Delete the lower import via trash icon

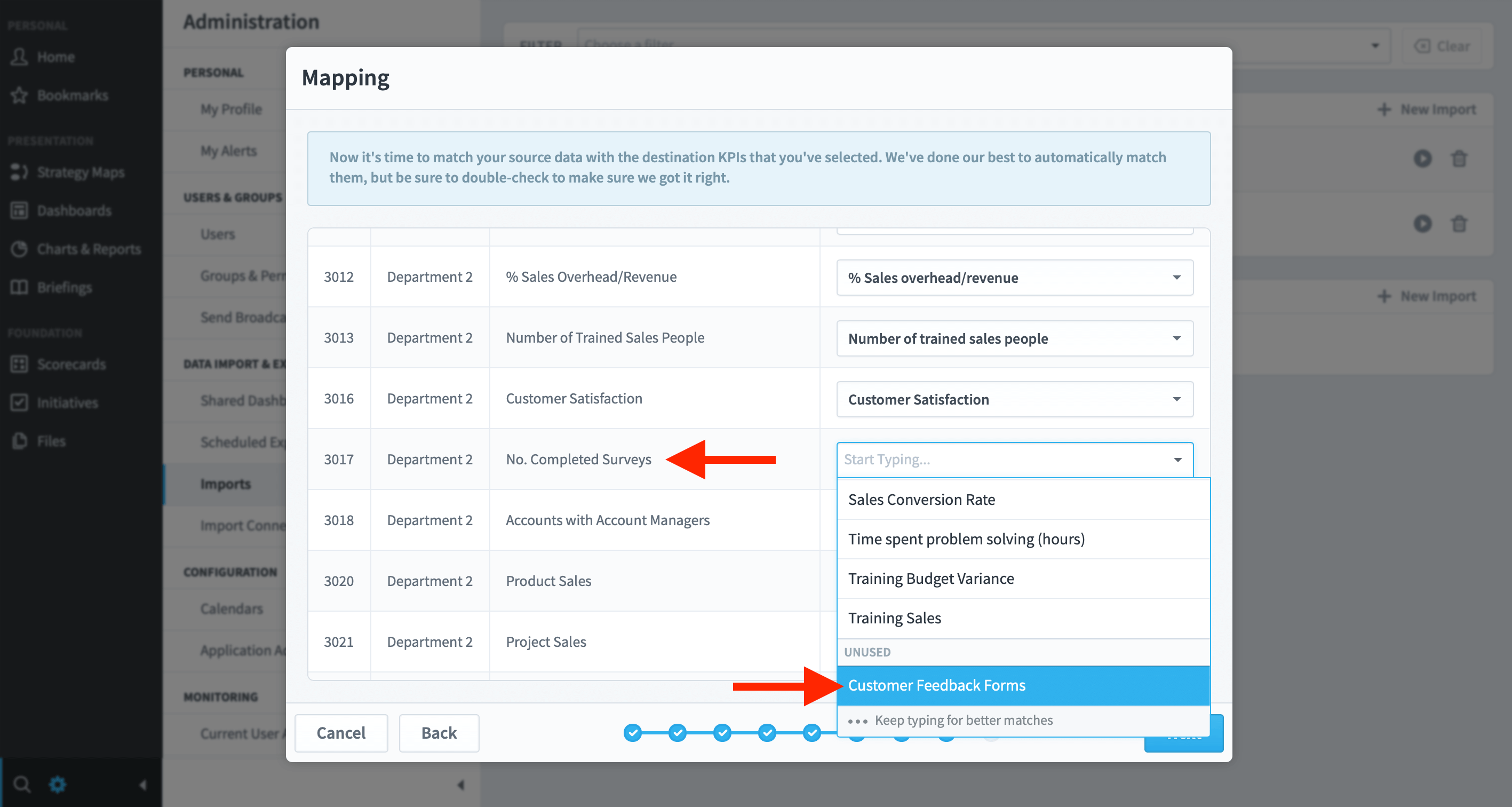[1459, 224]
